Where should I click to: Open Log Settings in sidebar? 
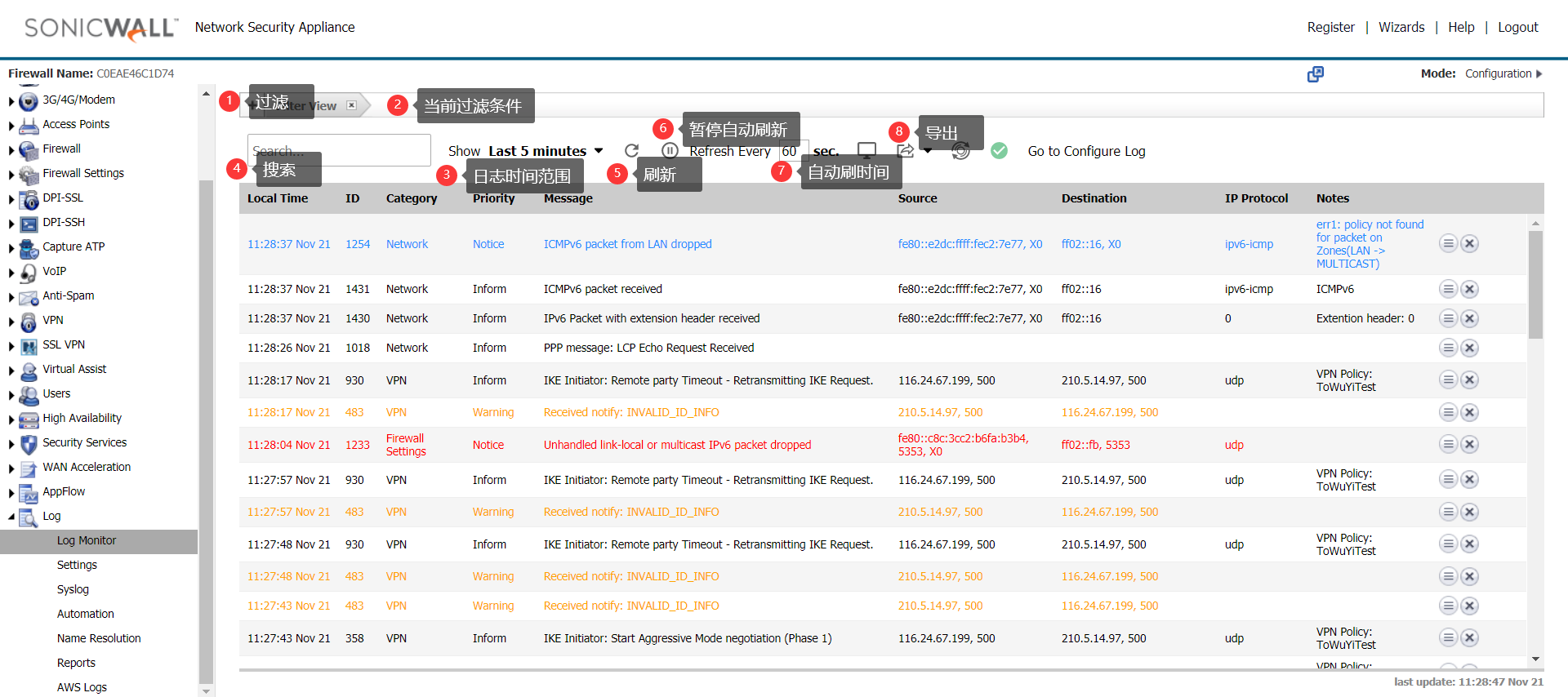(x=77, y=565)
